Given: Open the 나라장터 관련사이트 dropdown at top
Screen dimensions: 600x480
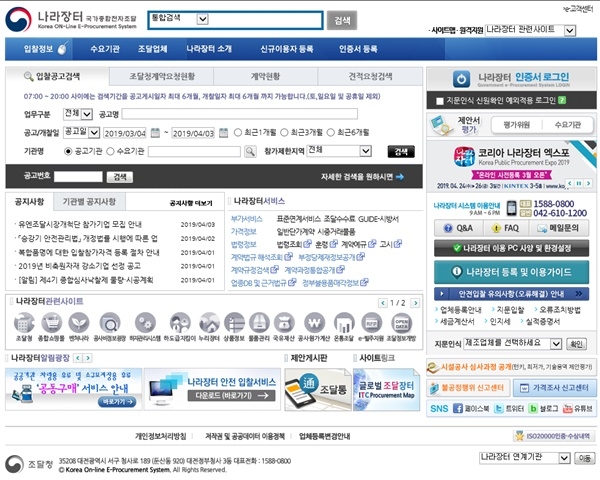Looking at the screenshot, I should coord(570,31).
